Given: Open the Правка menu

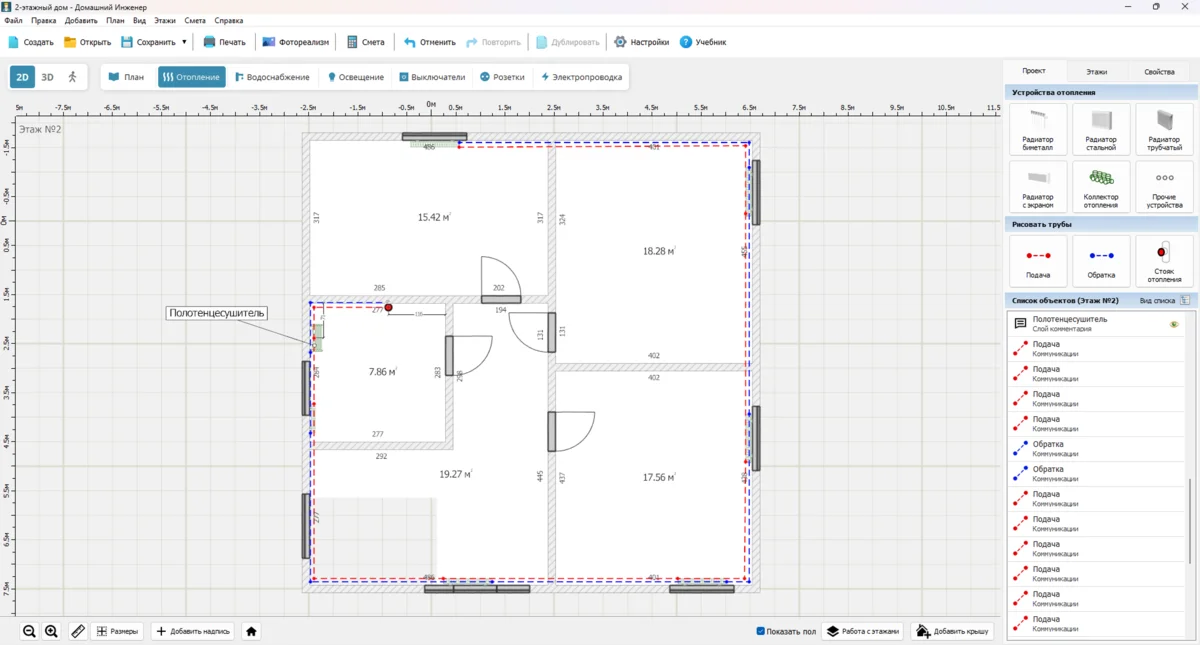Looking at the screenshot, I should click(44, 20).
